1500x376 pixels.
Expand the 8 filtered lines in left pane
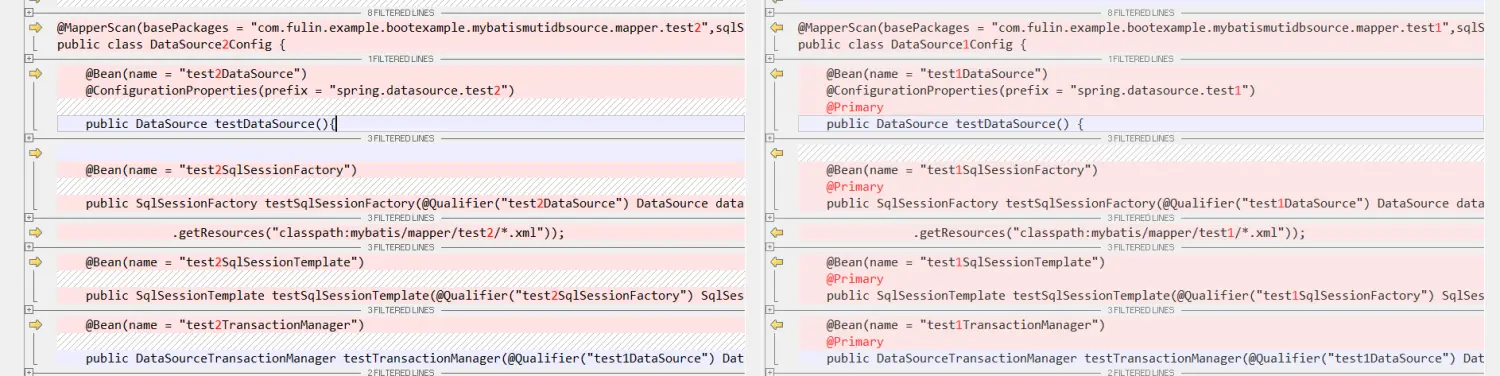click(29, 12)
